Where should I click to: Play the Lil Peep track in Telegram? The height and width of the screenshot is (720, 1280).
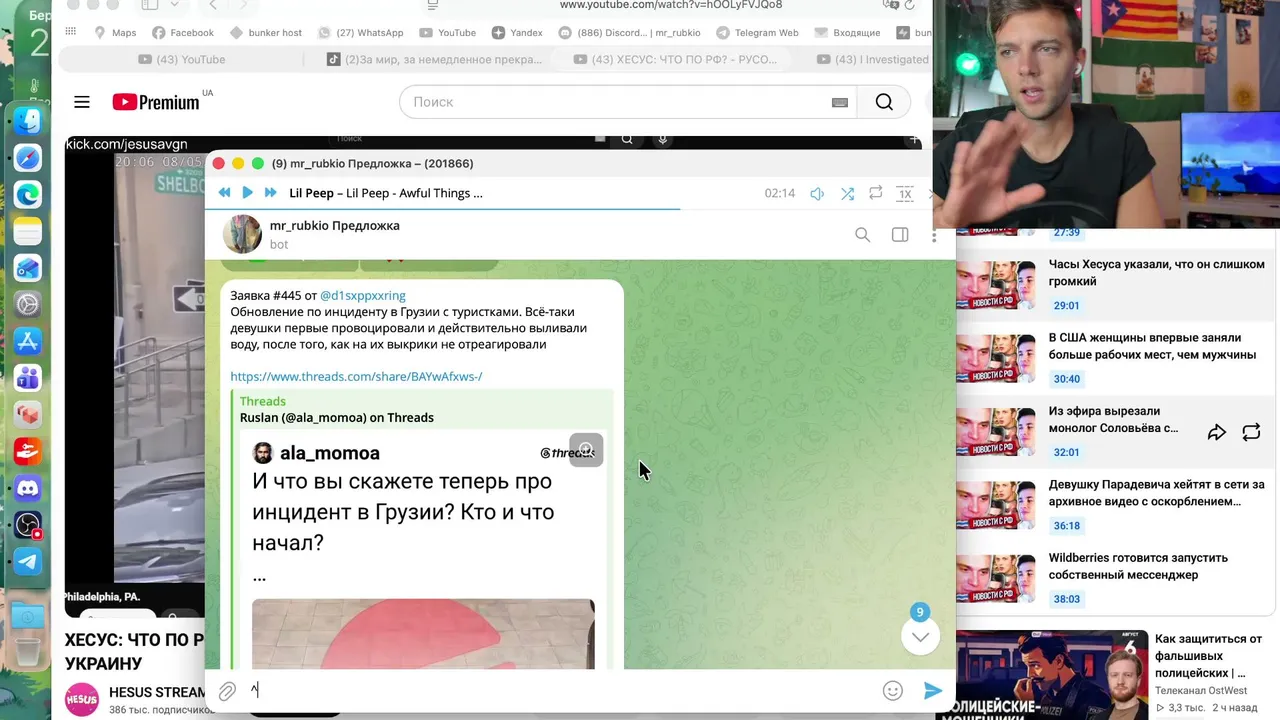[x=247, y=193]
